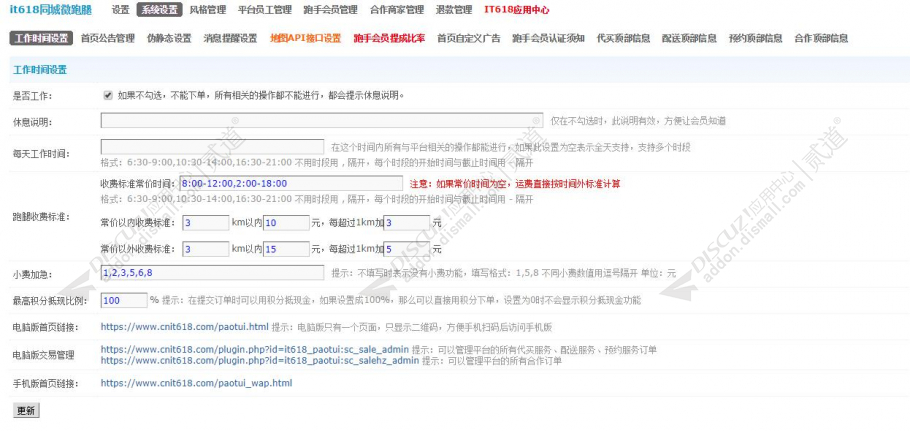Select the 工作时间设置 tab
This screenshot has width=910, height=431.
click(41, 38)
